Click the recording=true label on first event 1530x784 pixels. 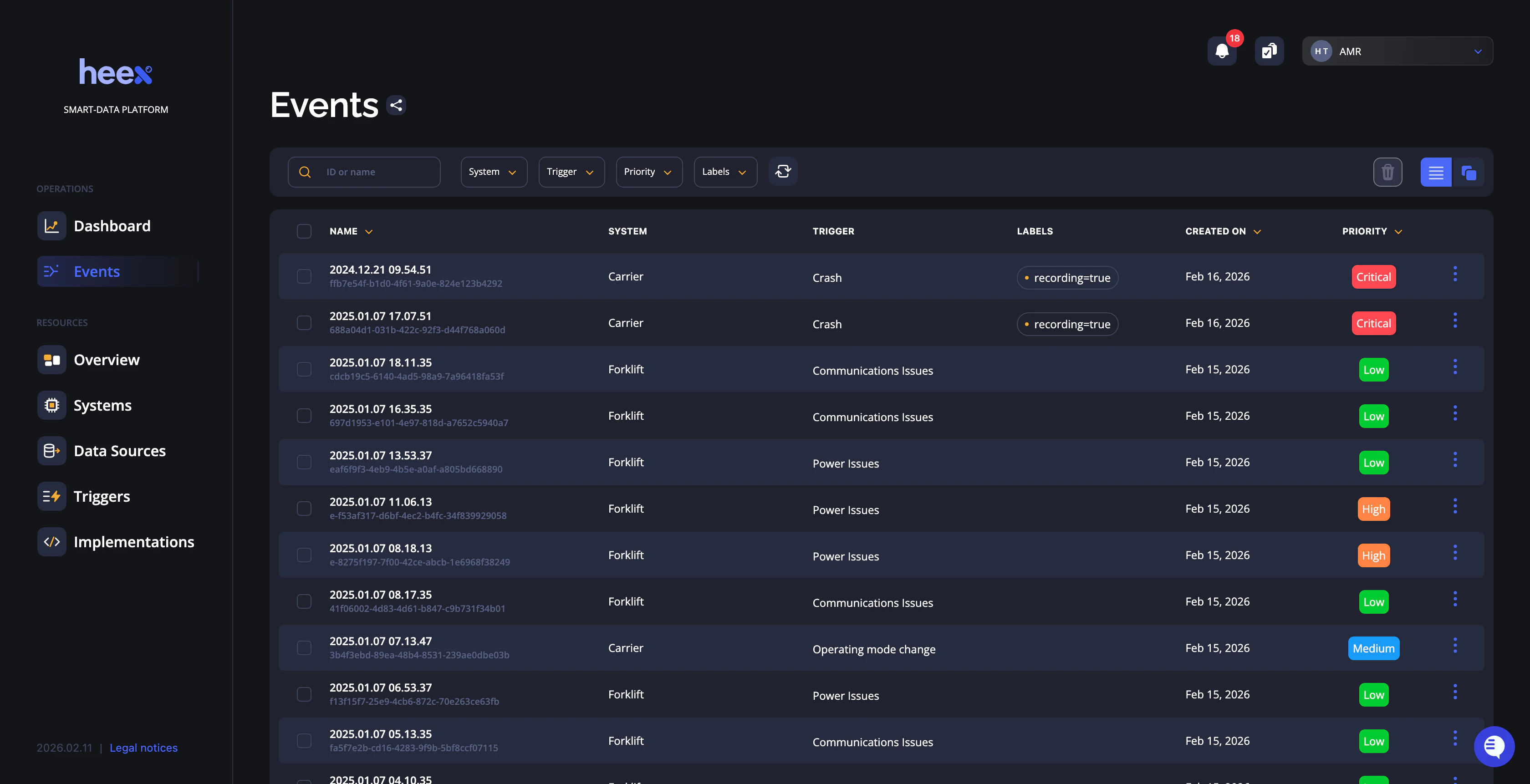1067,278
